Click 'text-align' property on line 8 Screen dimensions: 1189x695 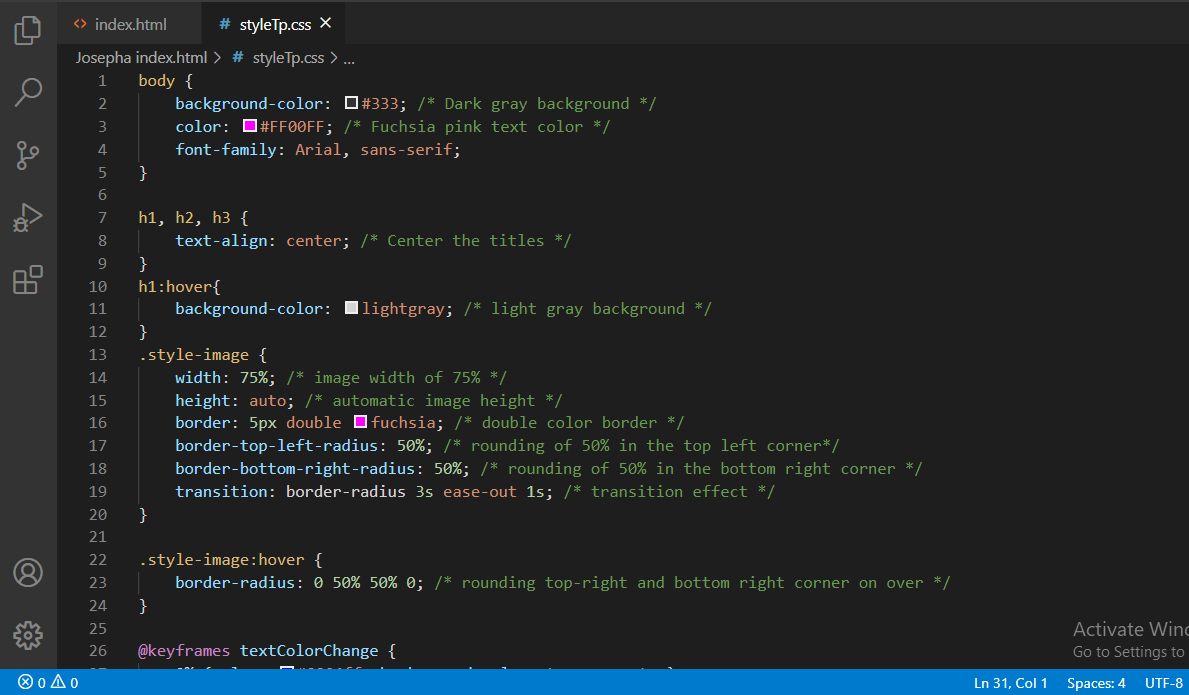tap(221, 240)
